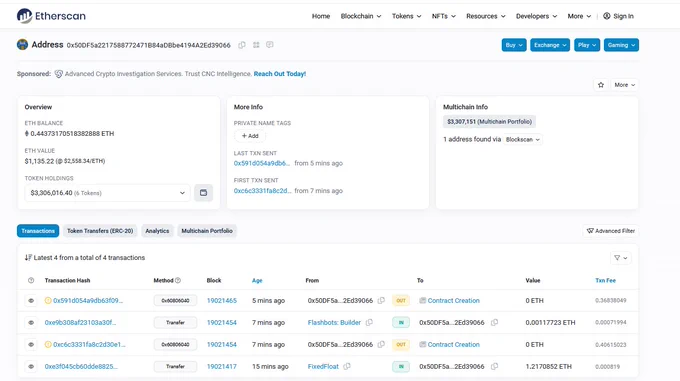Open More menu in top navigation
The image size is (680, 381).
tap(579, 16)
